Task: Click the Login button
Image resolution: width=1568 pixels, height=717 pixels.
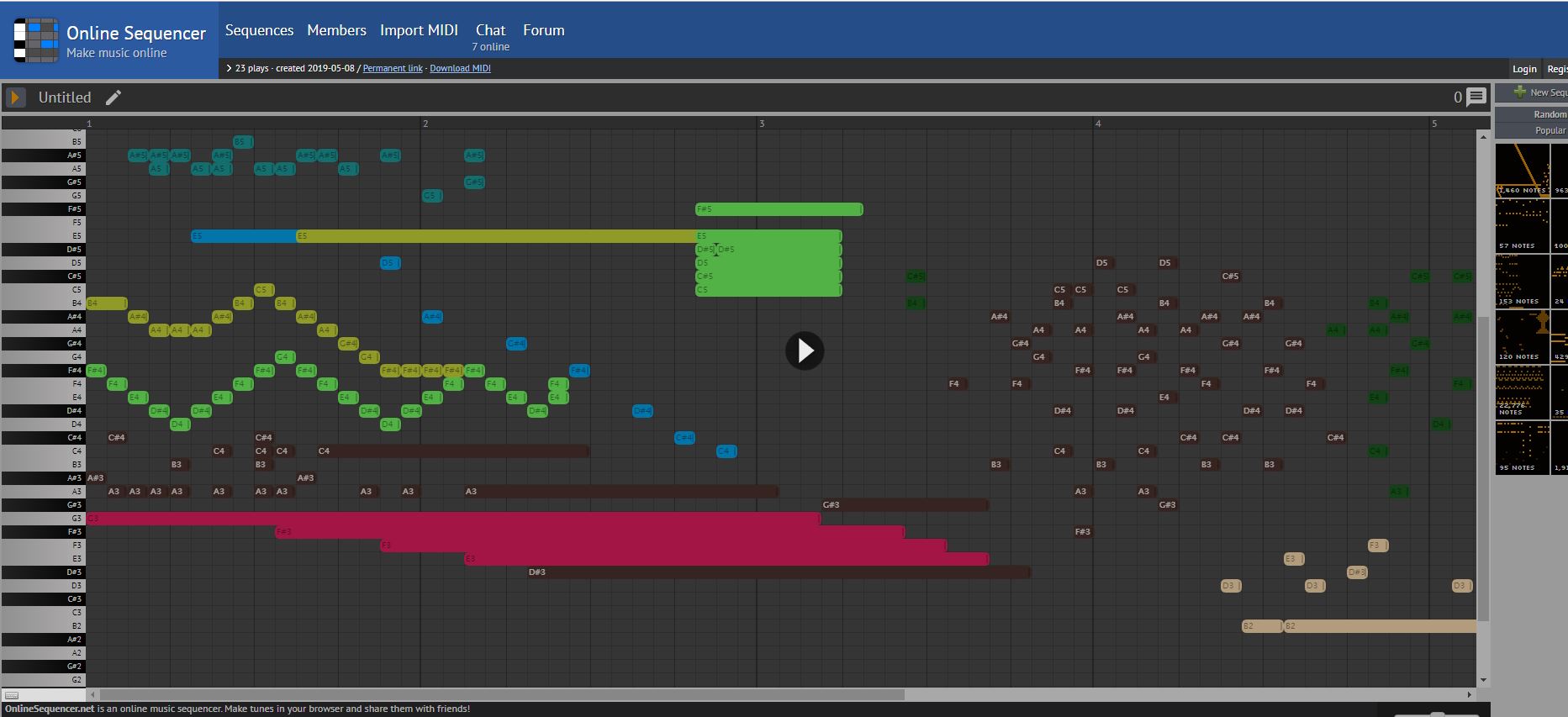Action: [x=1524, y=69]
